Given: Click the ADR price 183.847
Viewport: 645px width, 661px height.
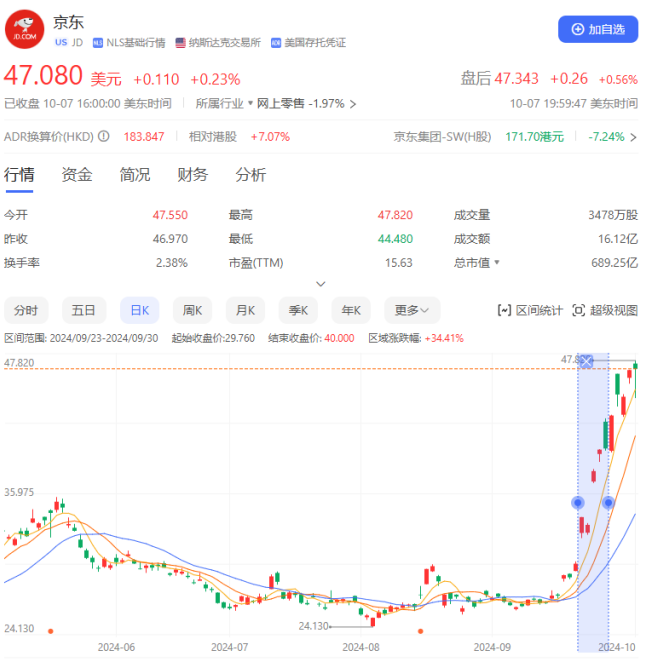Looking at the screenshot, I should click(144, 137).
